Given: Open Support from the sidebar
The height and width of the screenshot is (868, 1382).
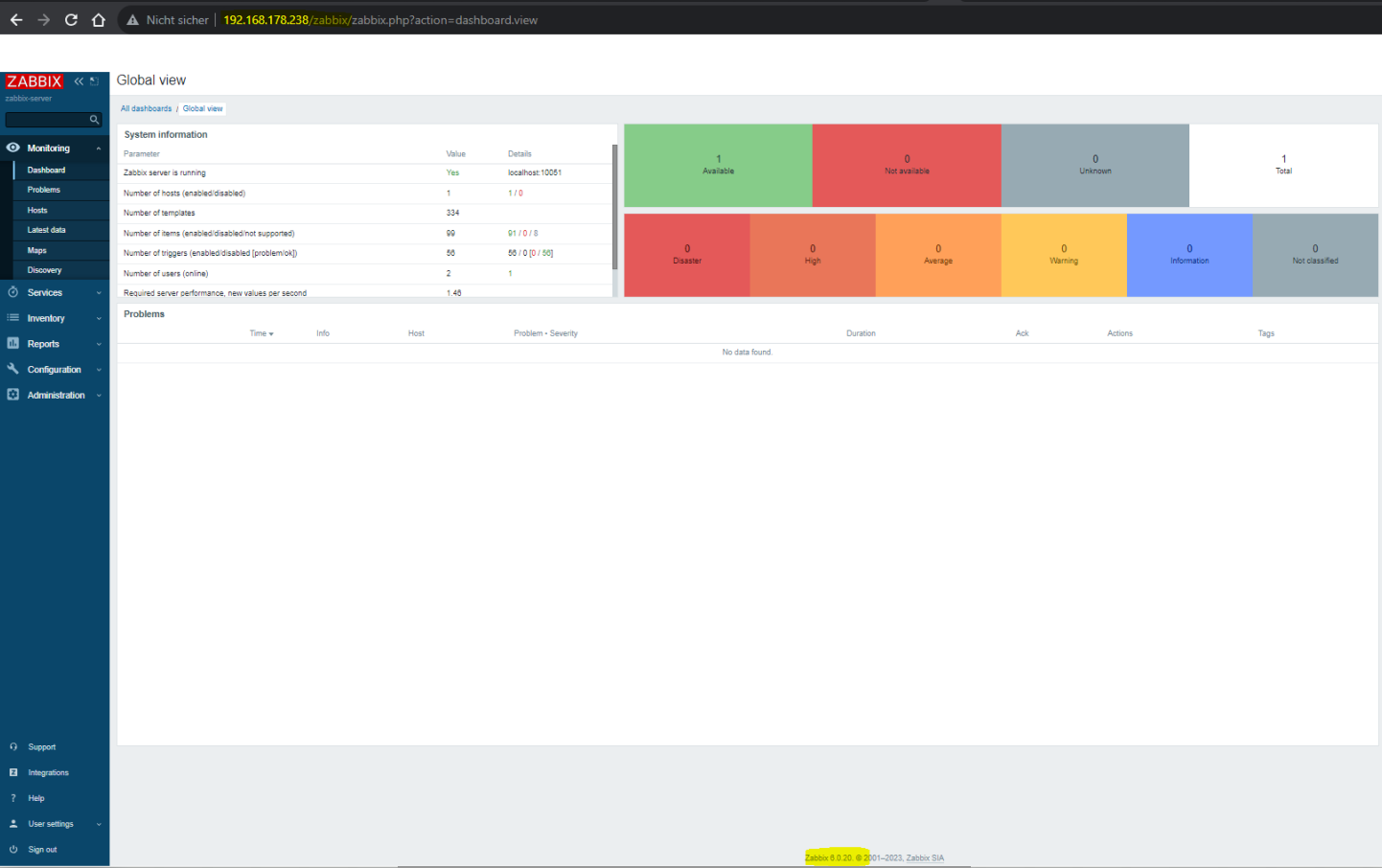Looking at the screenshot, I should 41,747.
